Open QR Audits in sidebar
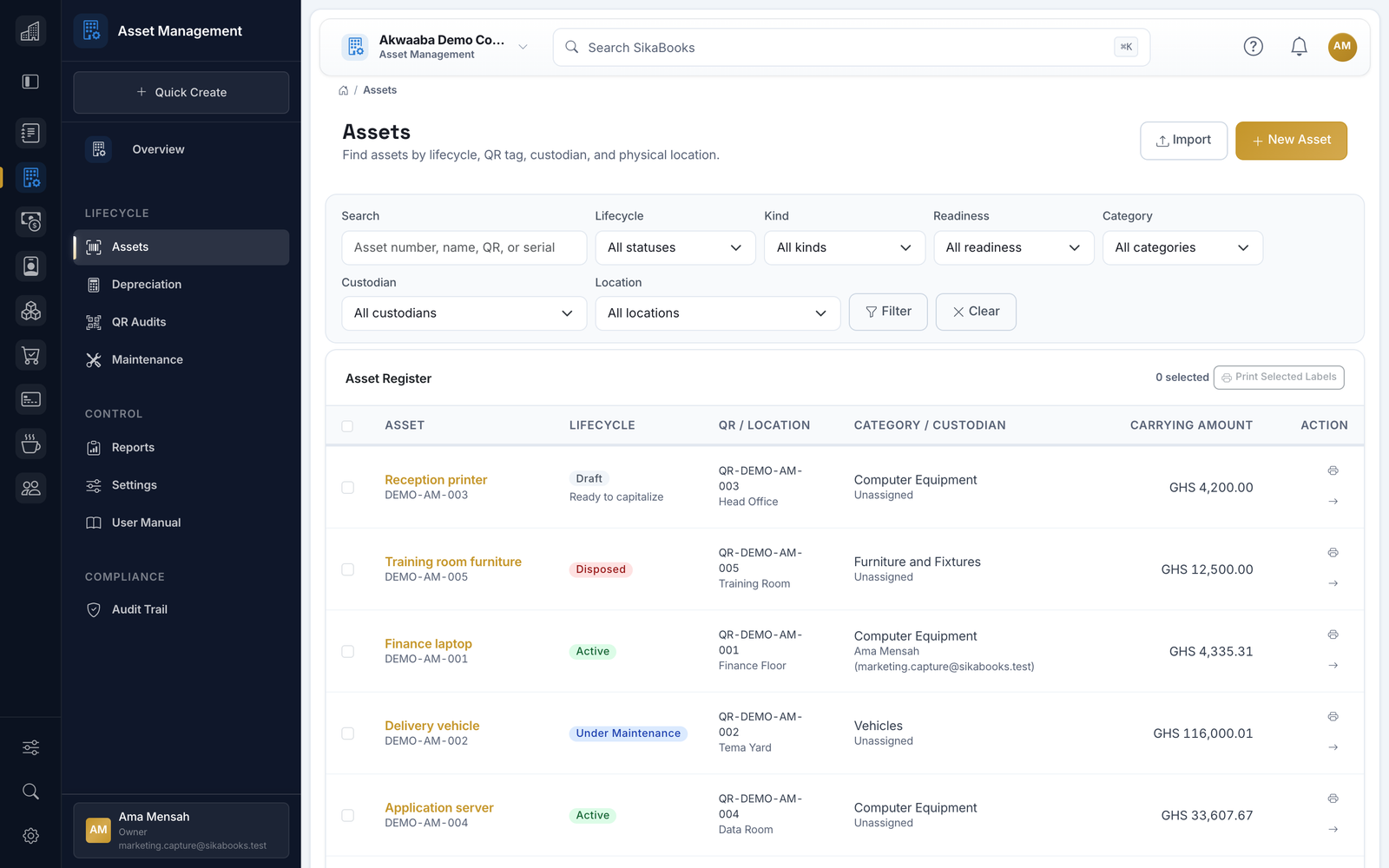Image resolution: width=1389 pixels, height=868 pixels. point(181,322)
